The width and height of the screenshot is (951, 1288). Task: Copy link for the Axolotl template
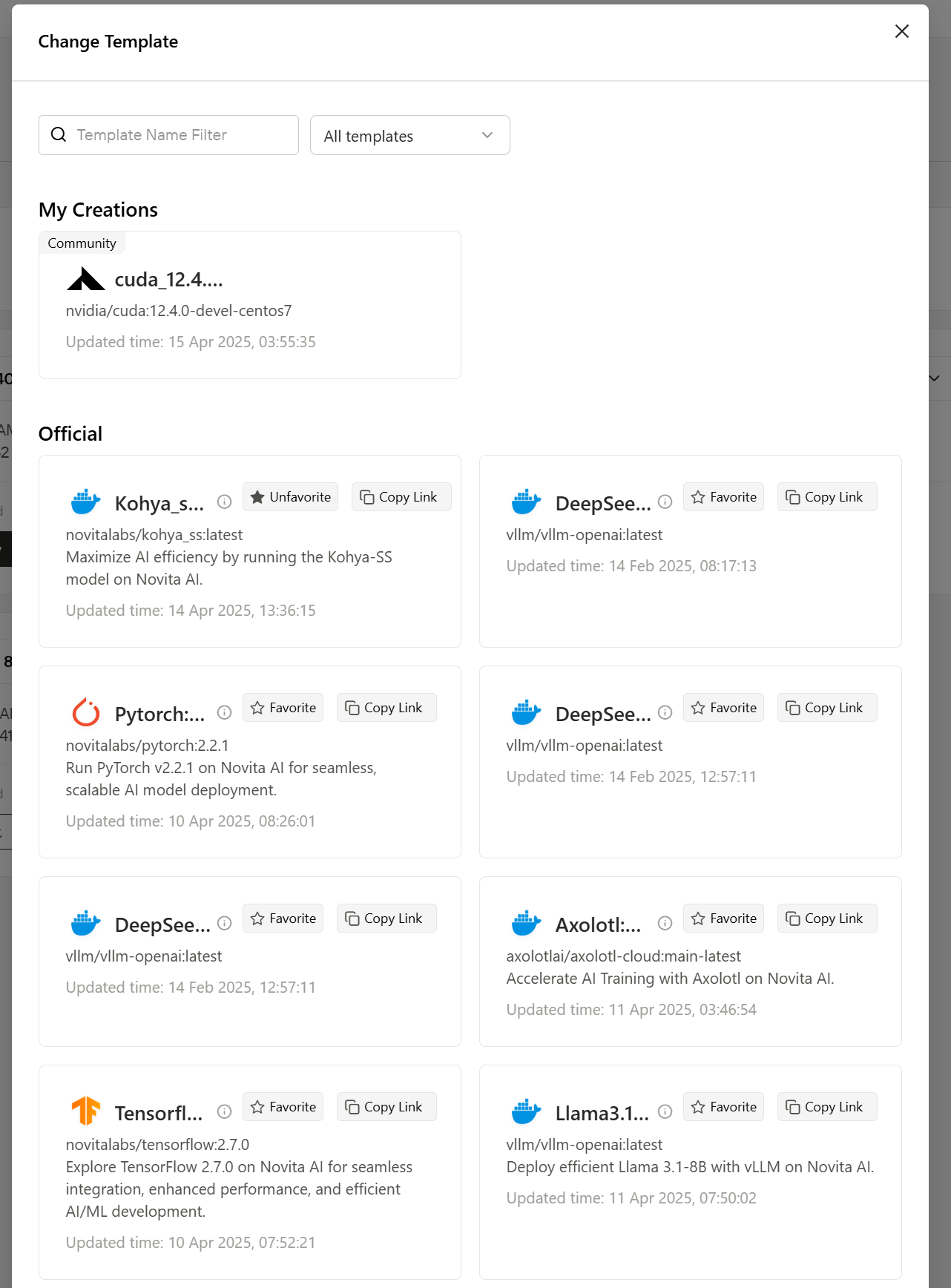click(827, 919)
